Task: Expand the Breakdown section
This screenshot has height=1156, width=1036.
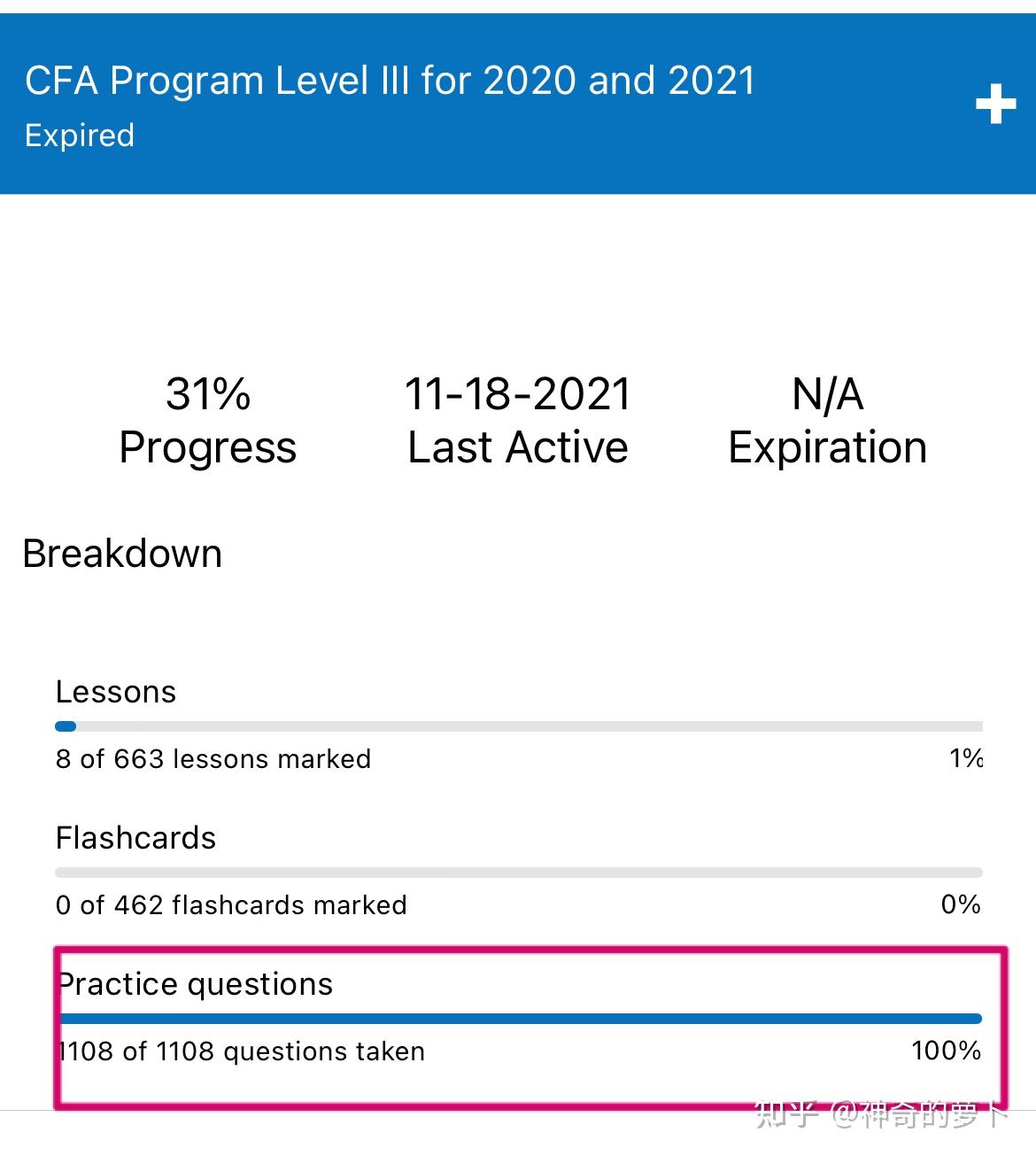Action: click(123, 553)
